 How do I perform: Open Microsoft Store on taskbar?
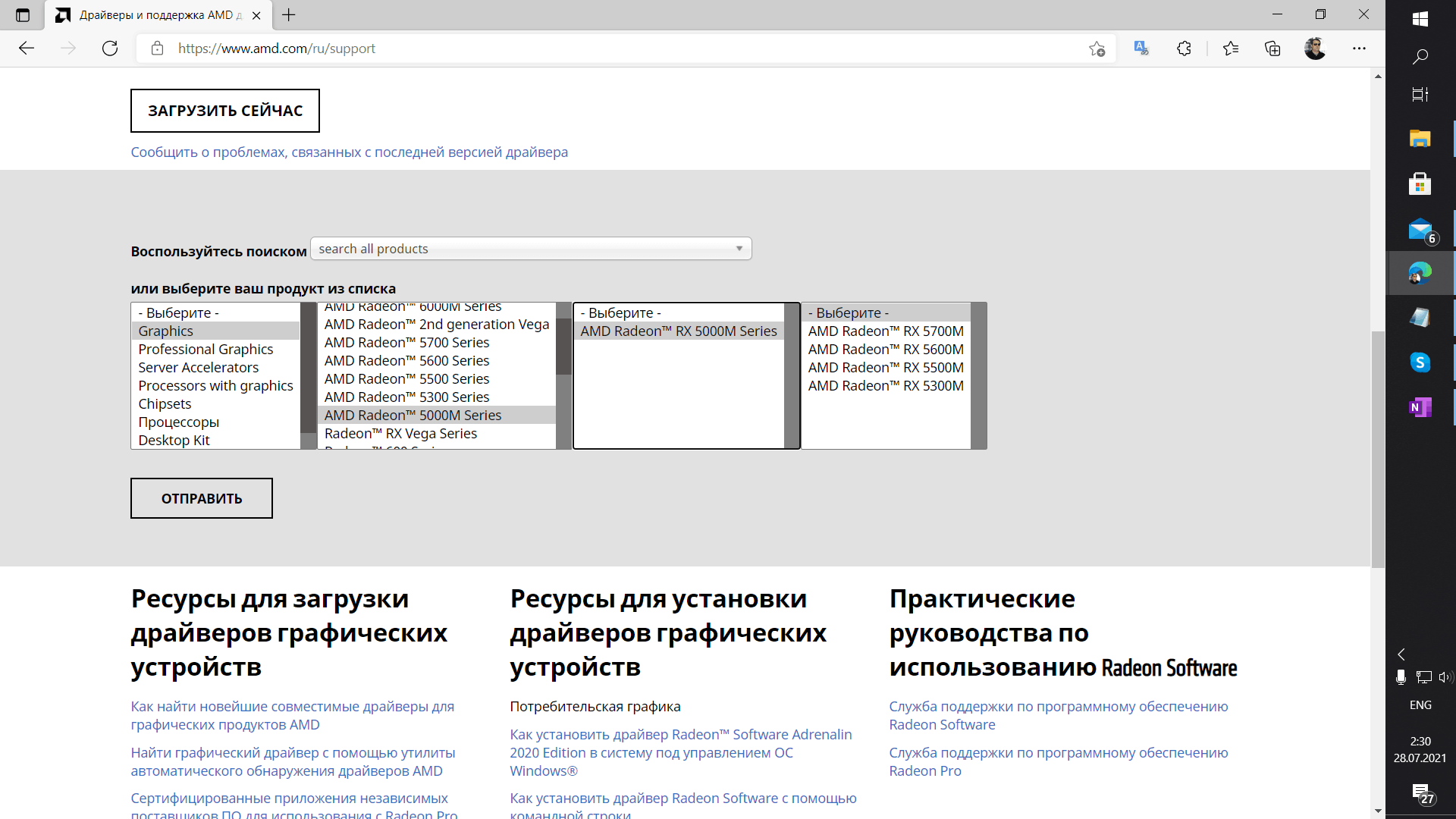(x=1420, y=184)
